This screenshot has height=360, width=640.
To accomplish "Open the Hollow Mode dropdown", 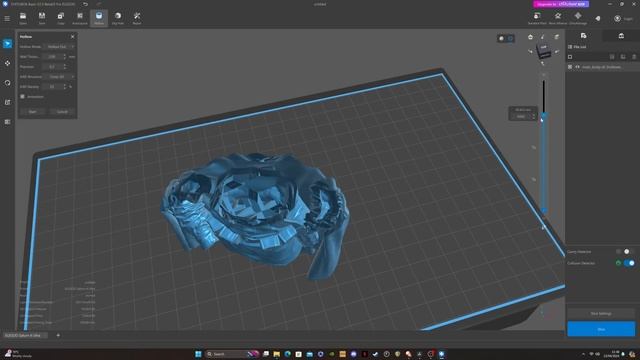I will tap(60, 47).
